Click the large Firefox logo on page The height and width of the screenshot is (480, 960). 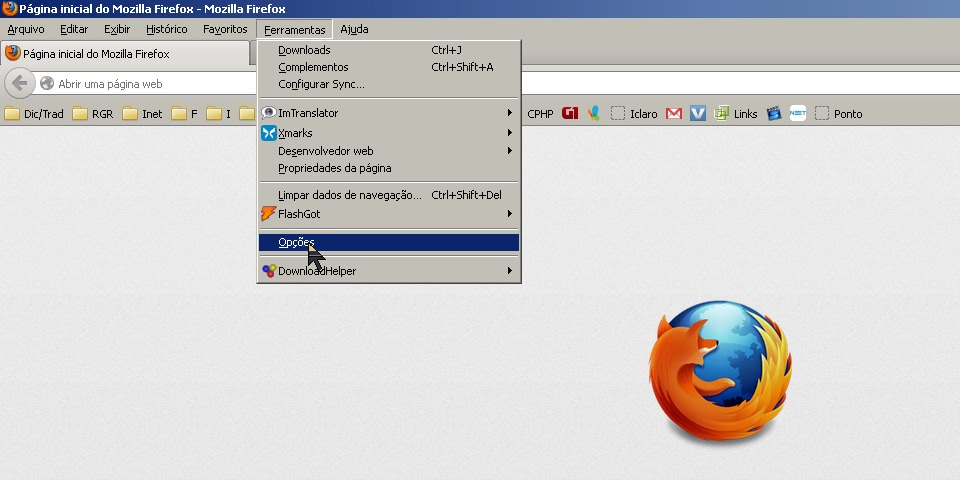719,375
